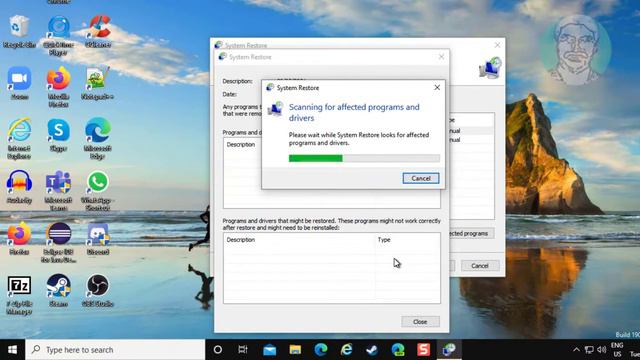Viewport: 640px width, 360px height.
Task: Open the Windows Start menu
Action: (12, 350)
